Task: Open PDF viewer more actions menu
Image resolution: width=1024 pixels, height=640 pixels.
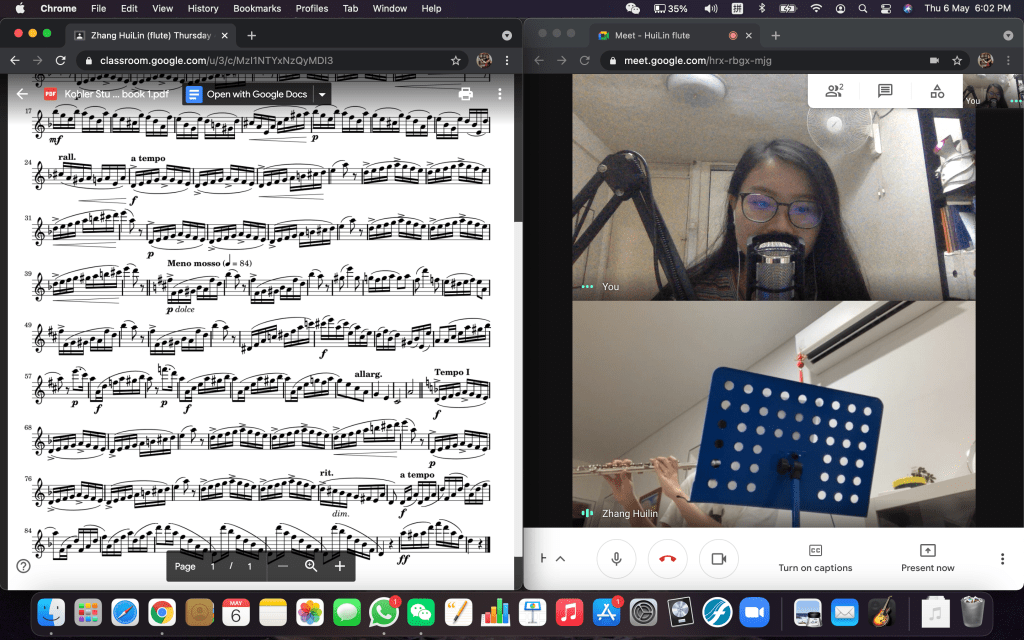Action: [x=500, y=94]
